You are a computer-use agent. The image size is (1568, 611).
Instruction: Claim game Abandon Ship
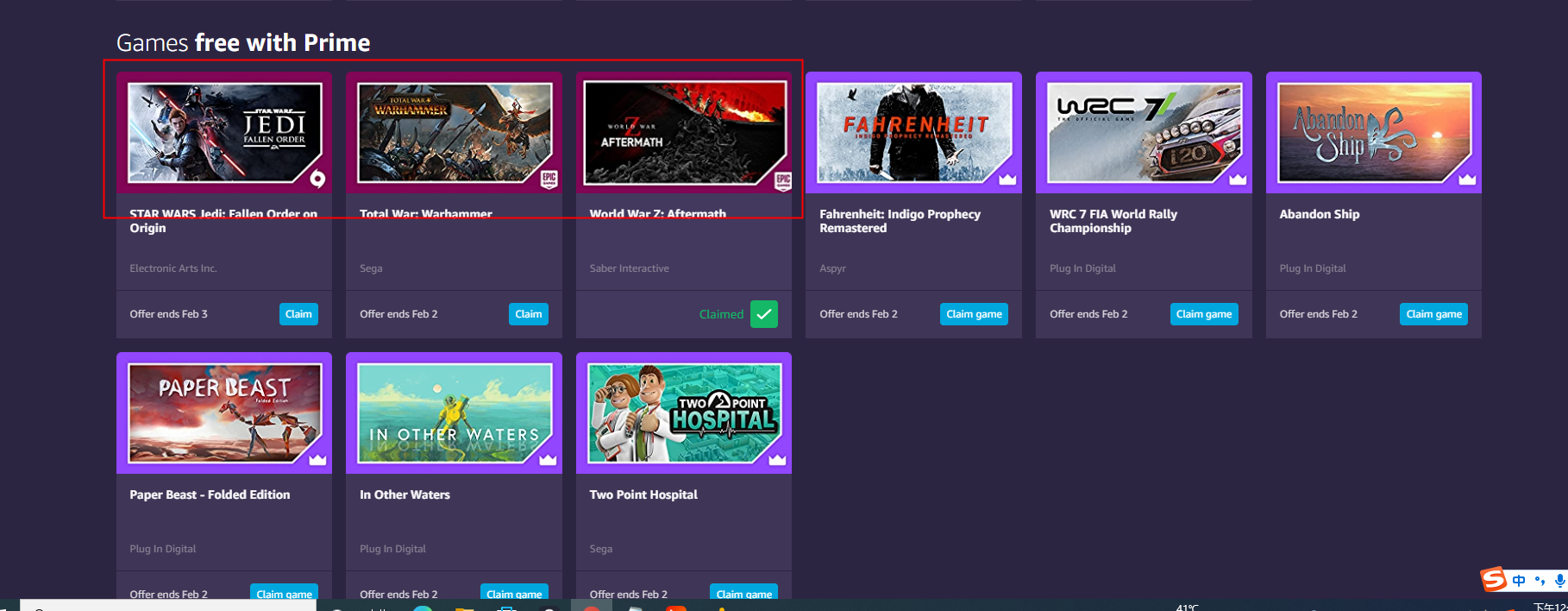(1433, 314)
